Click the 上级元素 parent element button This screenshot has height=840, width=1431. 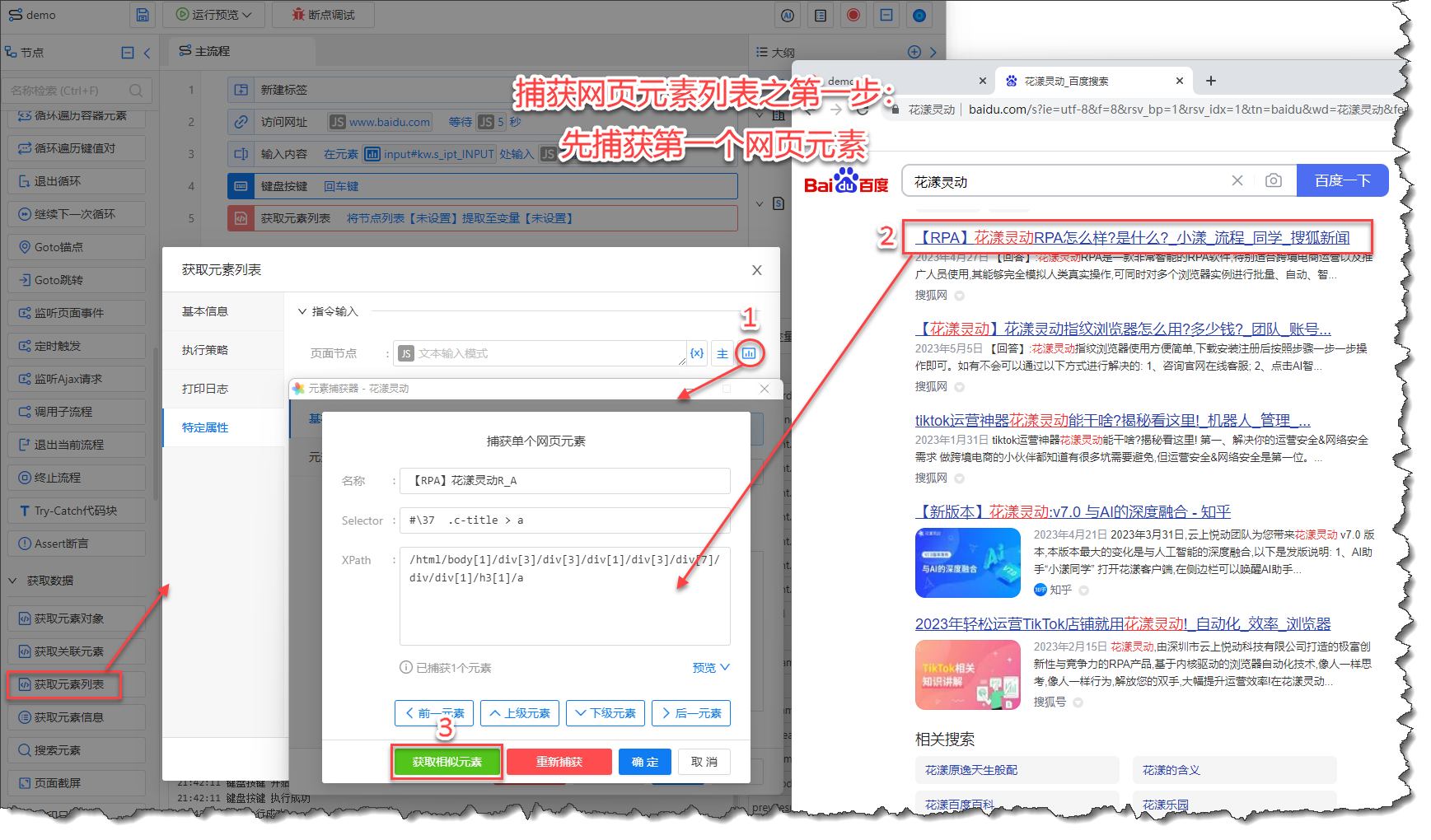point(520,713)
